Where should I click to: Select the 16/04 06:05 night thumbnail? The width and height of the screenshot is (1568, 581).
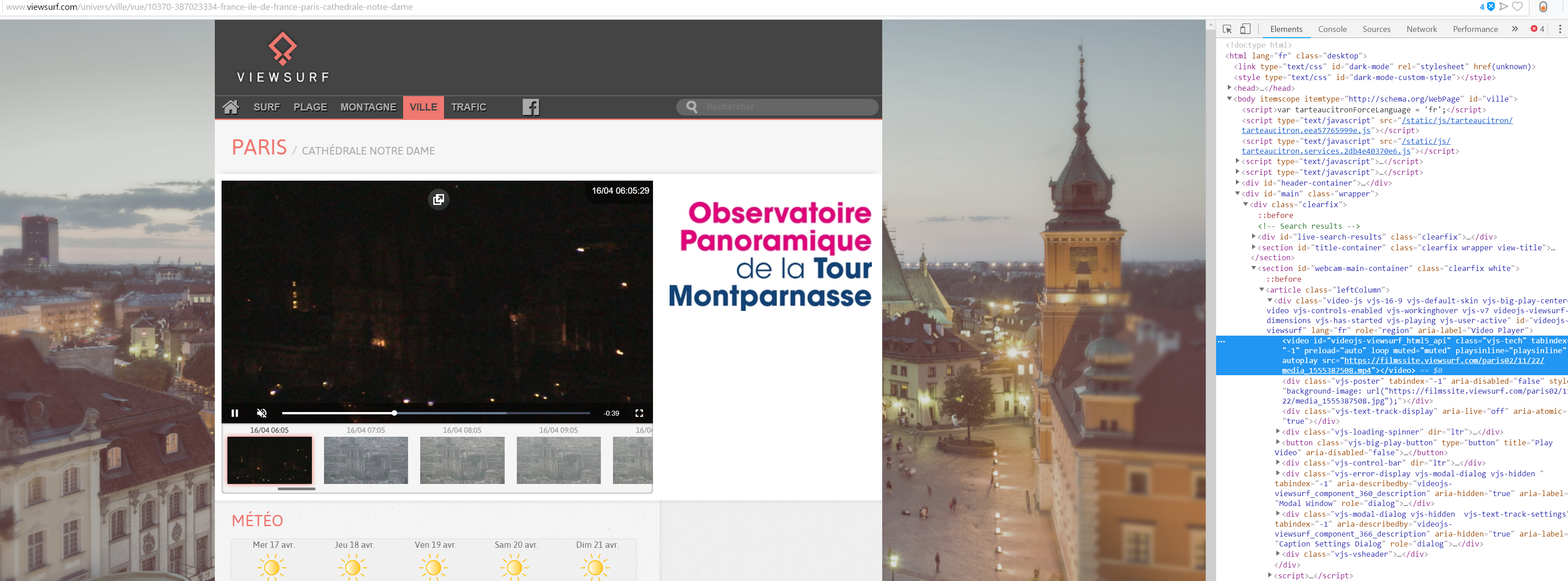270,460
